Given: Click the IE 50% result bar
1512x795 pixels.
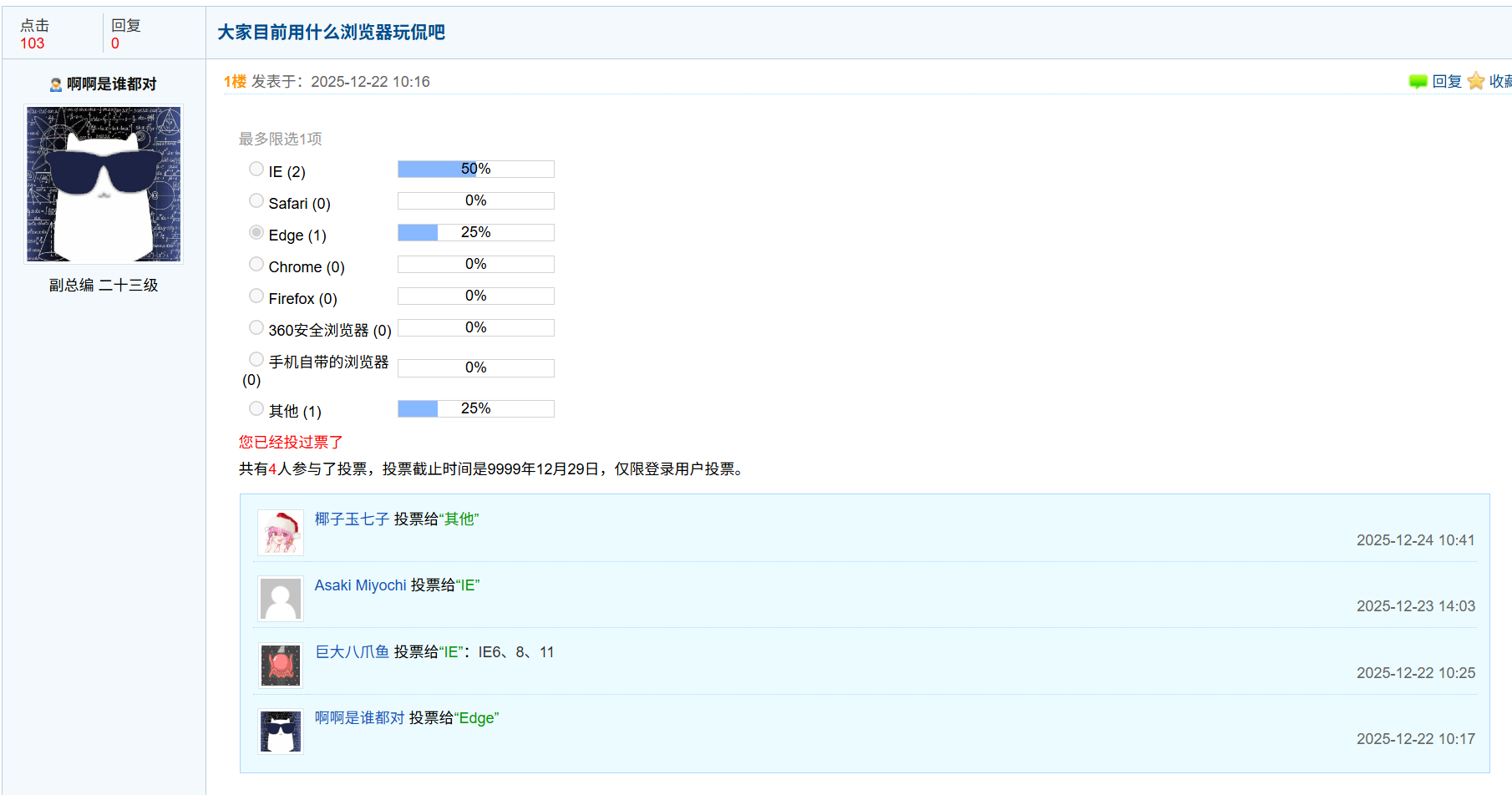Looking at the screenshot, I should (x=475, y=170).
